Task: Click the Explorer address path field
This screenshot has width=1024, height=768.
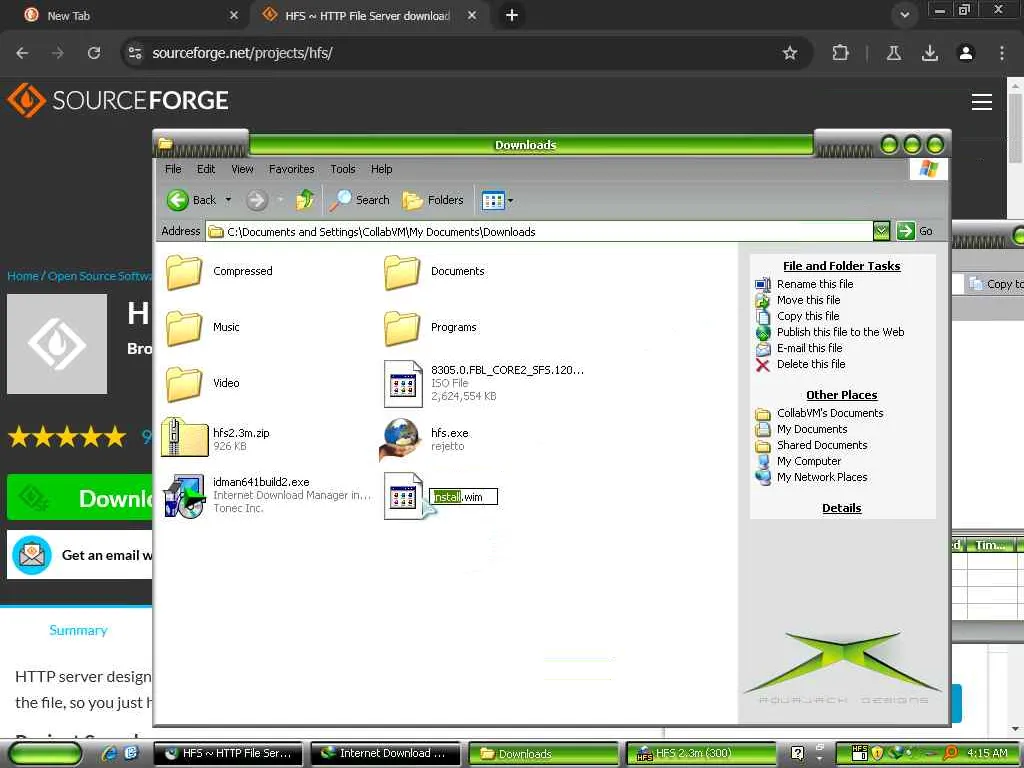Action: pos(539,232)
